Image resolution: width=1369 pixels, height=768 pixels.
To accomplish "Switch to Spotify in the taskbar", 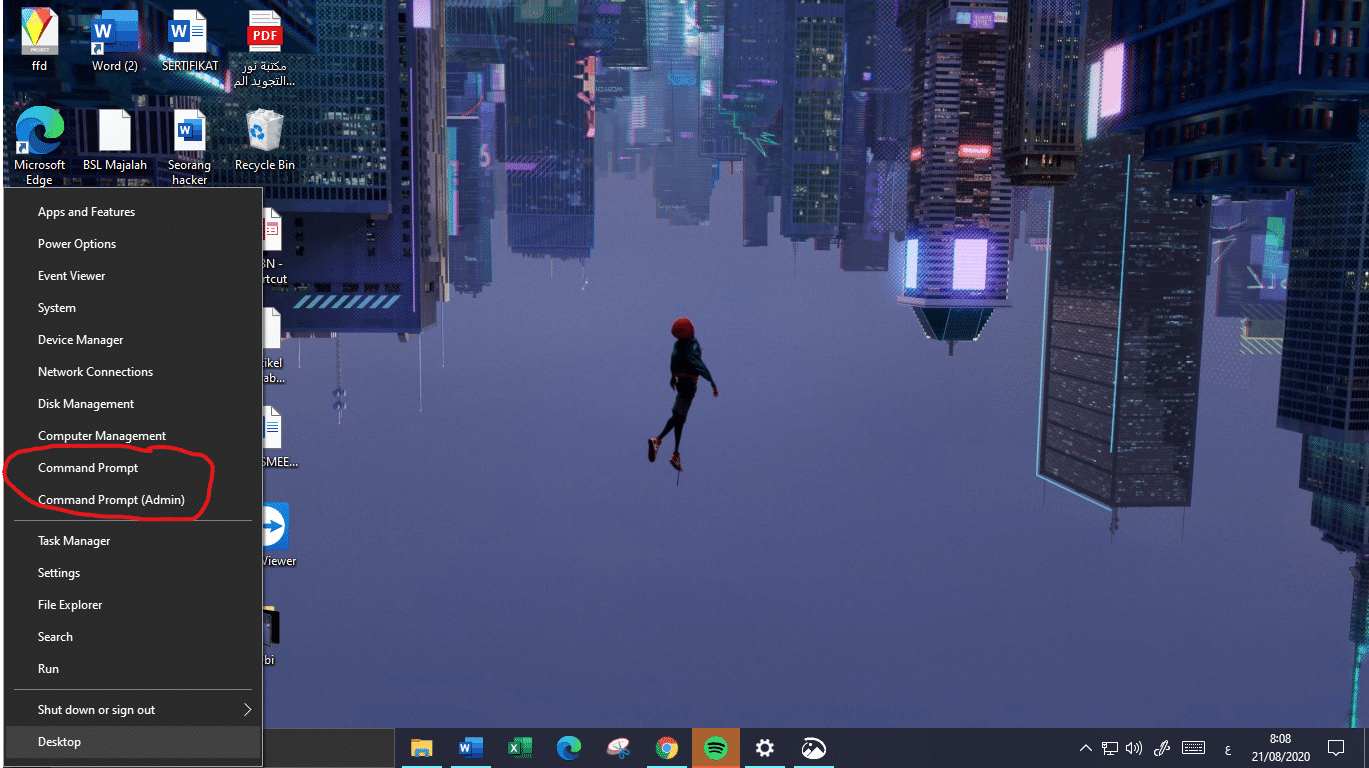I will click(716, 748).
